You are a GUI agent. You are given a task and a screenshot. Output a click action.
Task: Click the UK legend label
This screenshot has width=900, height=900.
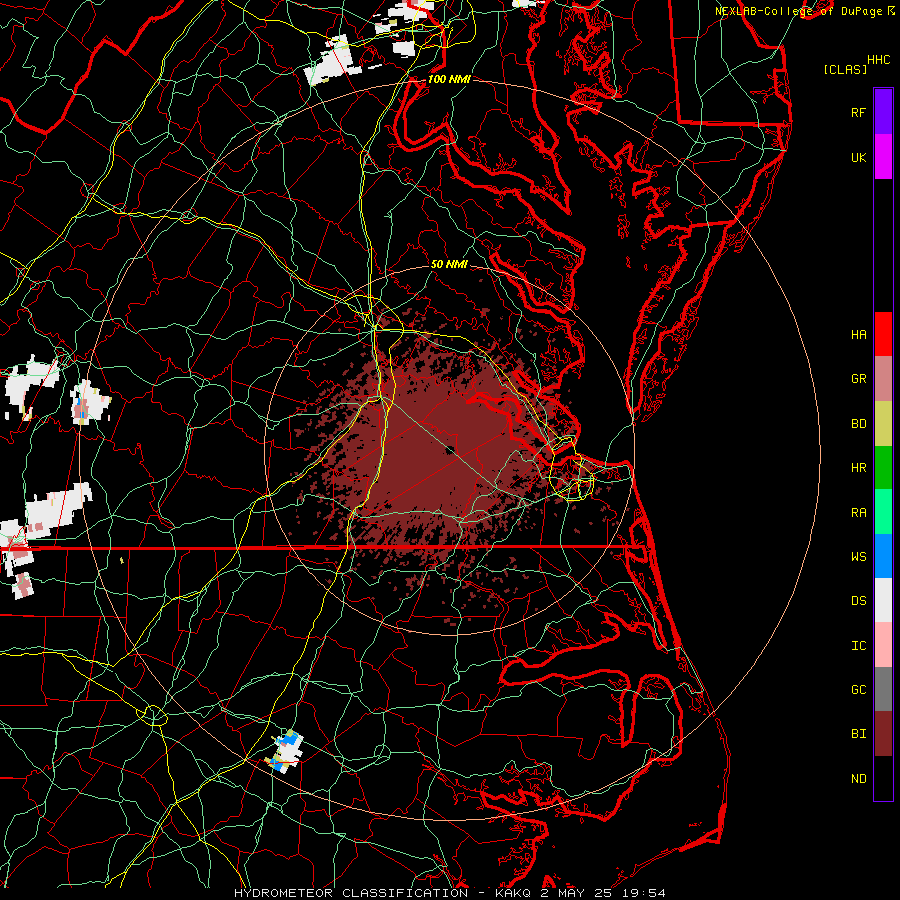[859, 157]
